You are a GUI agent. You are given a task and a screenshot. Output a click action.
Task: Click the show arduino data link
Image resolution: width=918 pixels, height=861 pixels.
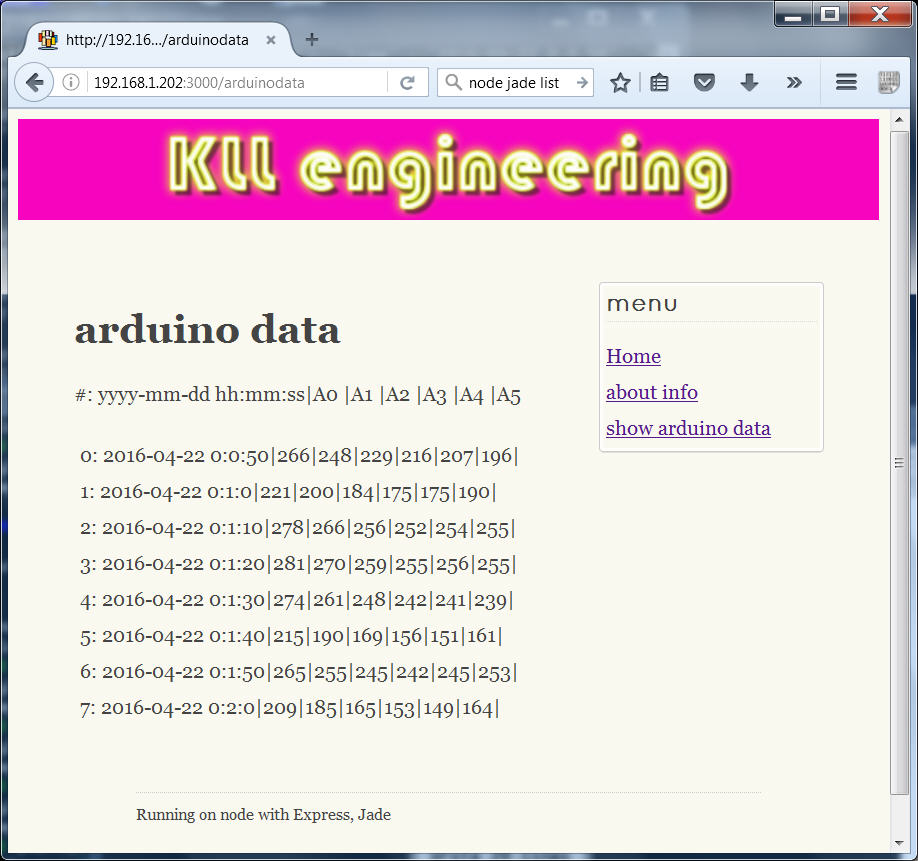pos(688,429)
